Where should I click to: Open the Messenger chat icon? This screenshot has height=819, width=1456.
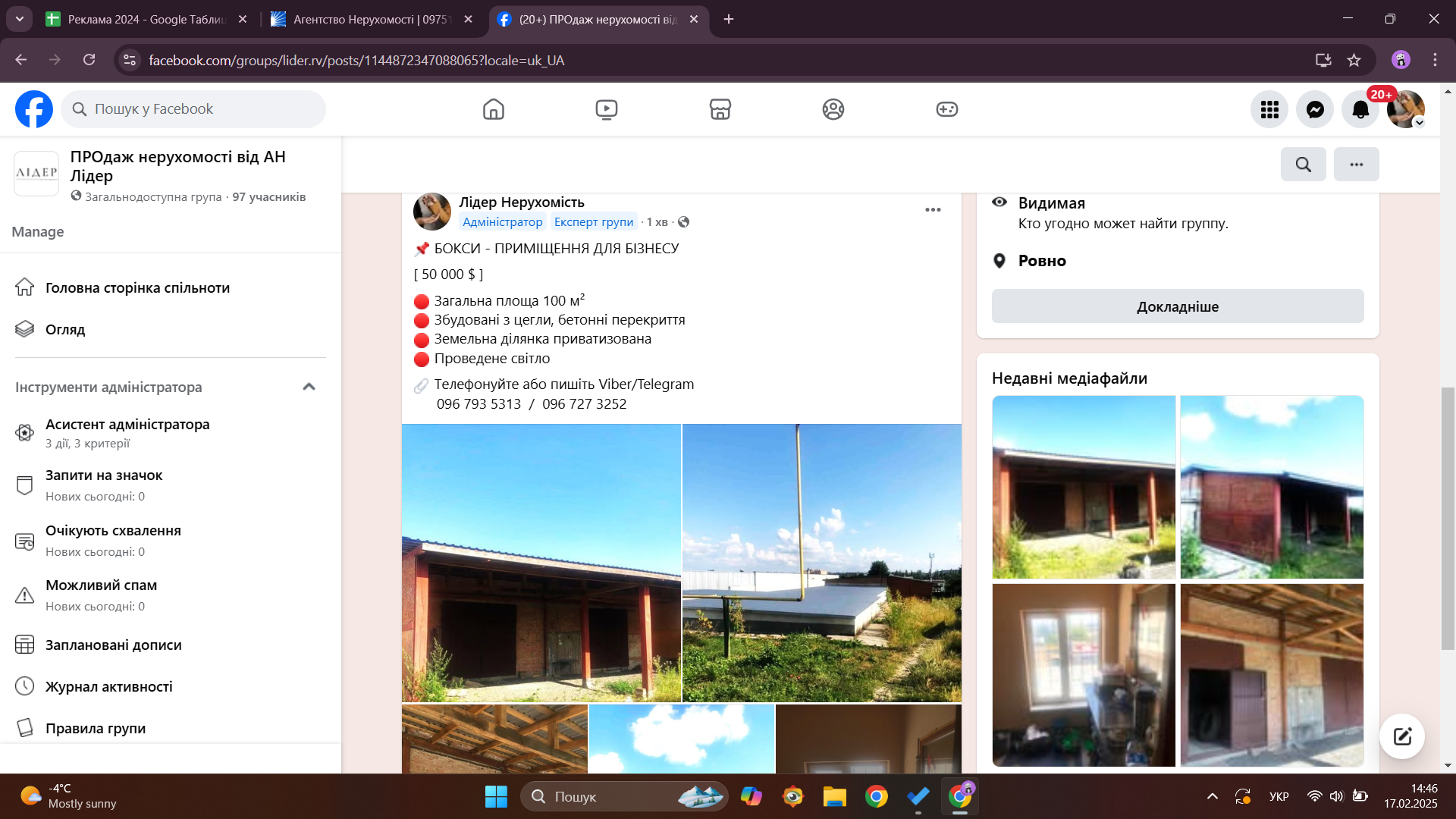tap(1315, 109)
